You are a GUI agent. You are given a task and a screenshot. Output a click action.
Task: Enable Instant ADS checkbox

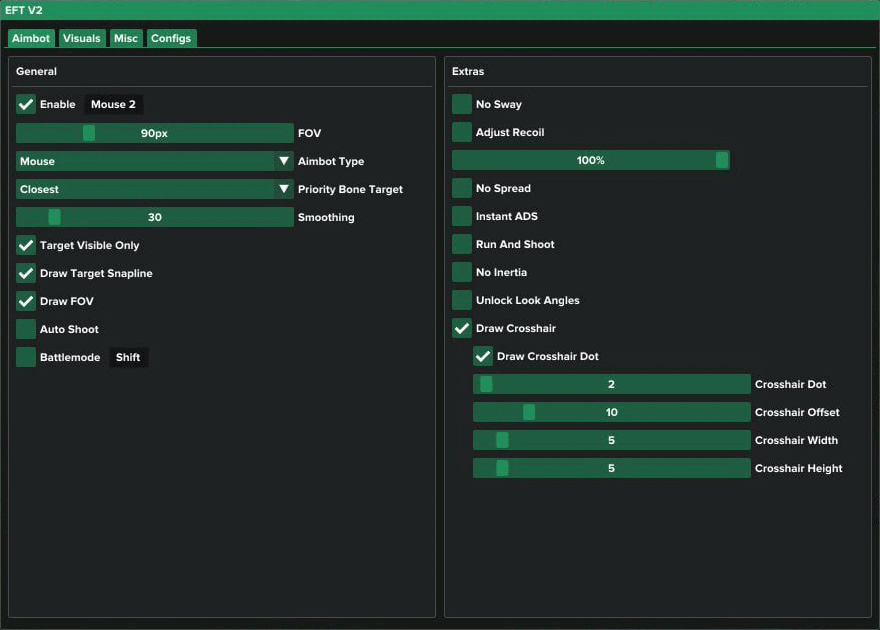462,216
